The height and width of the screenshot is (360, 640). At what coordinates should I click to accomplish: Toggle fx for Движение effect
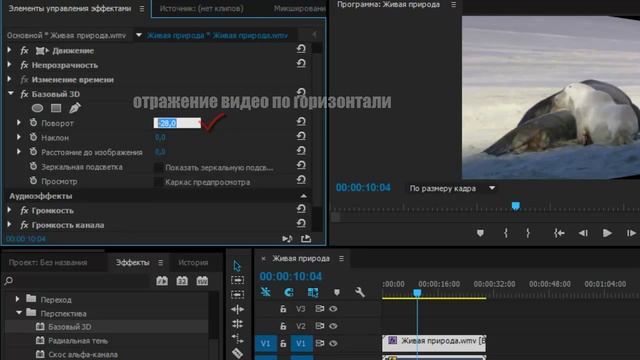click(24, 51)
